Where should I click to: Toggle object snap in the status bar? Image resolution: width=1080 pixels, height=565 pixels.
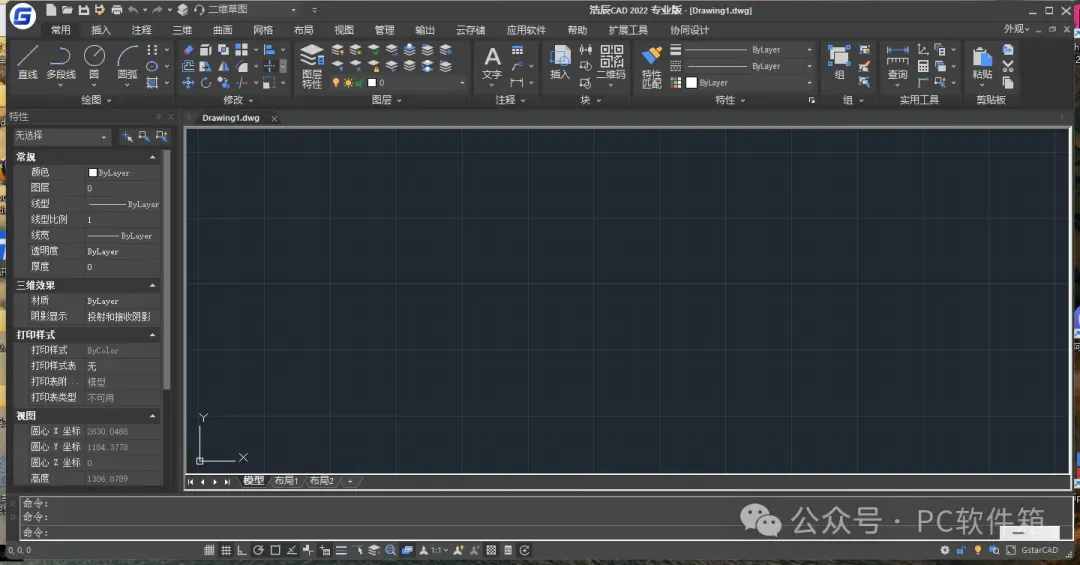pos(275,550)
